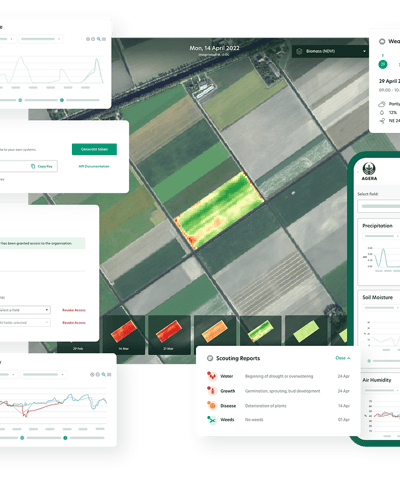Image resolution: width=400 pixels, height=480 pixels.
Task: Open the hamburger menu on the lower red-and-blue chart
Action: (x=109, y=374)
